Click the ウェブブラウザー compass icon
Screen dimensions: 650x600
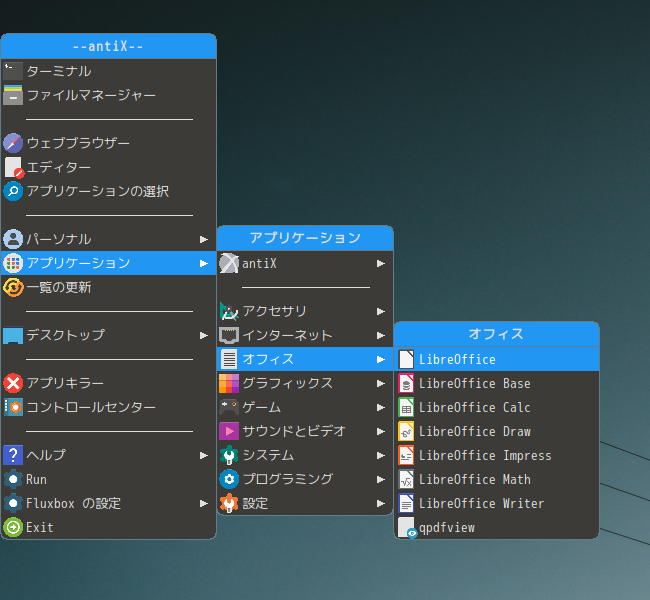point(13,143)
